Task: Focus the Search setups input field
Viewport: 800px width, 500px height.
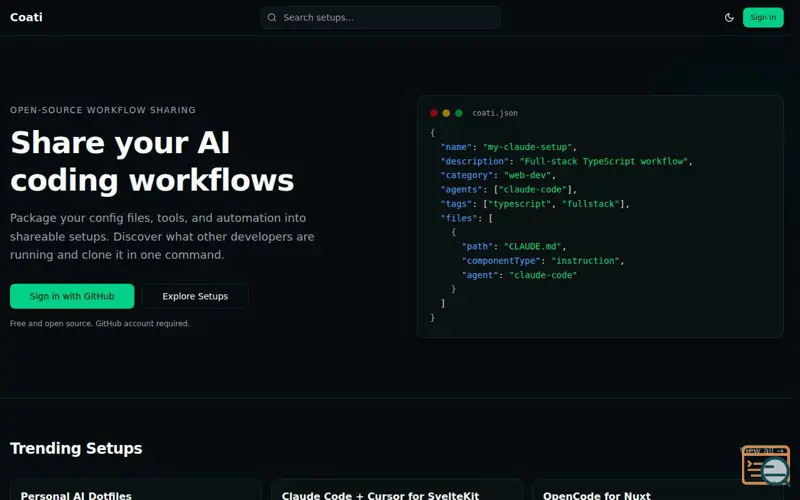Action: pyautogui.click(x=380, y=17)
